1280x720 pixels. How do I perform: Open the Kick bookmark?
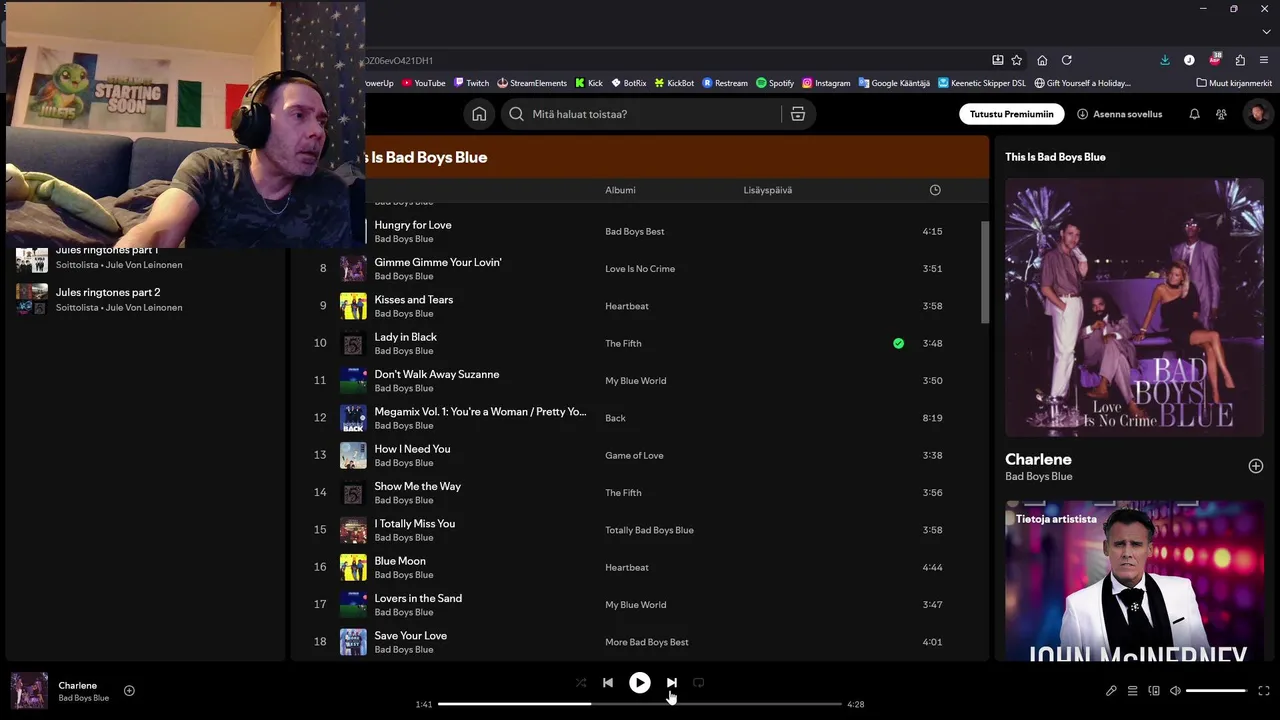(x=589, y=83)
